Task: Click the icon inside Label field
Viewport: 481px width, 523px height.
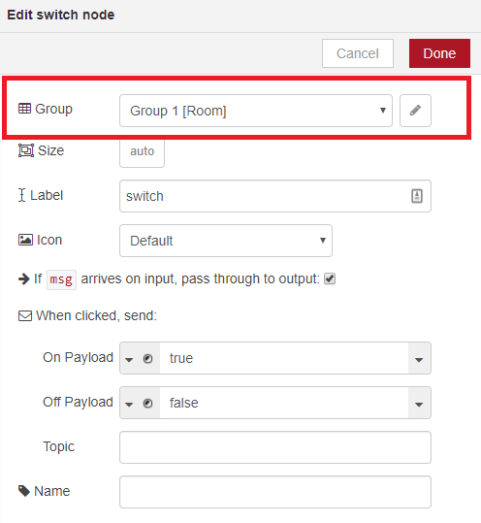Action: (x=417, y=196)
